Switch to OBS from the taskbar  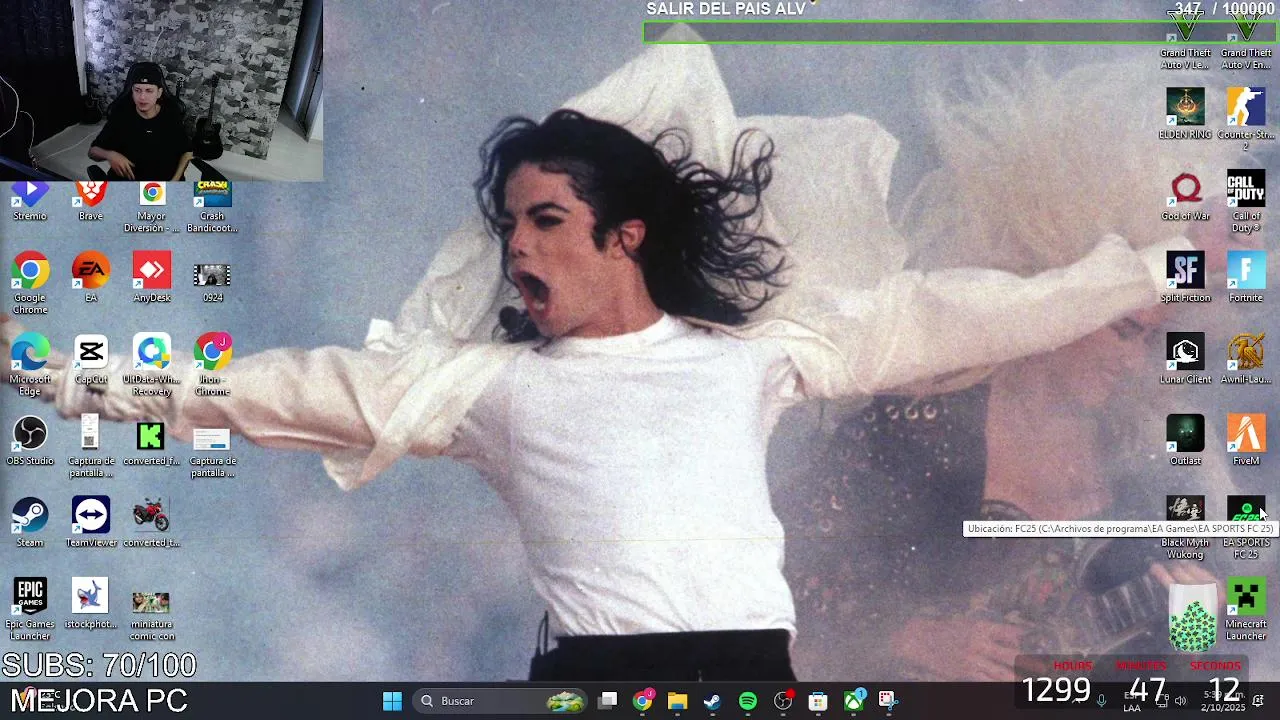(783, 701)
